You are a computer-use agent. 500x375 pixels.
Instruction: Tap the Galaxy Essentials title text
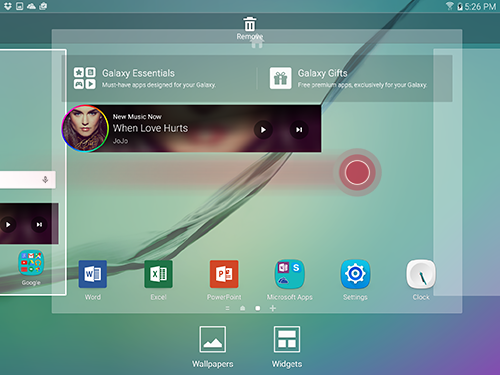coord(138,73)
